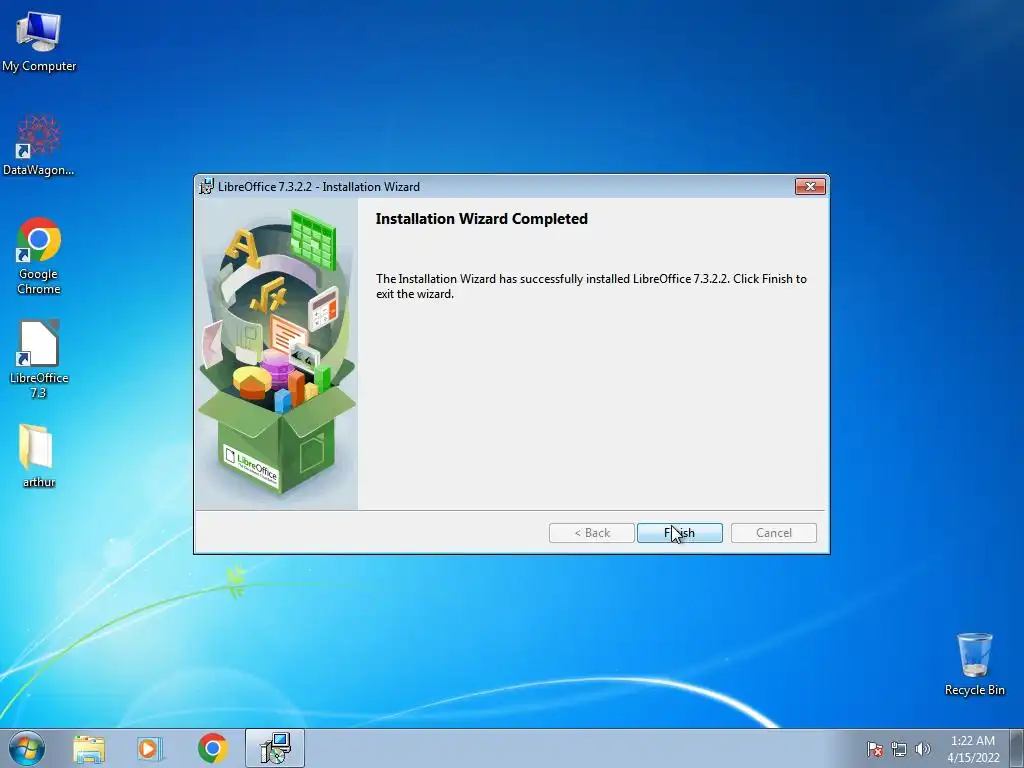Screen dimensions: 1024x768
Task: Select the Recycle Bin desktop icon
Action: click(974, 664)
